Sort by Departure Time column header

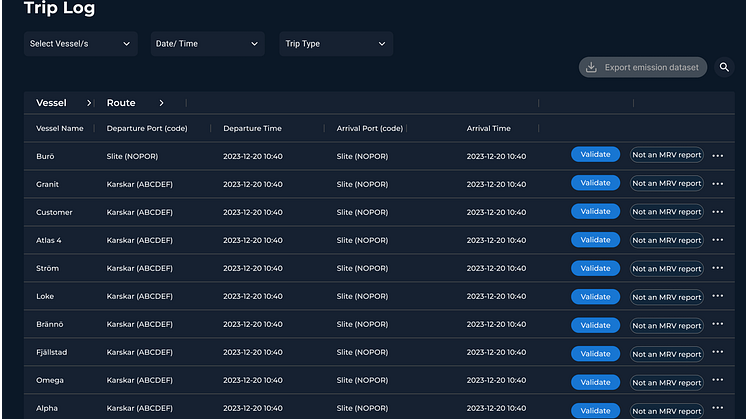(x=252, y=129)
